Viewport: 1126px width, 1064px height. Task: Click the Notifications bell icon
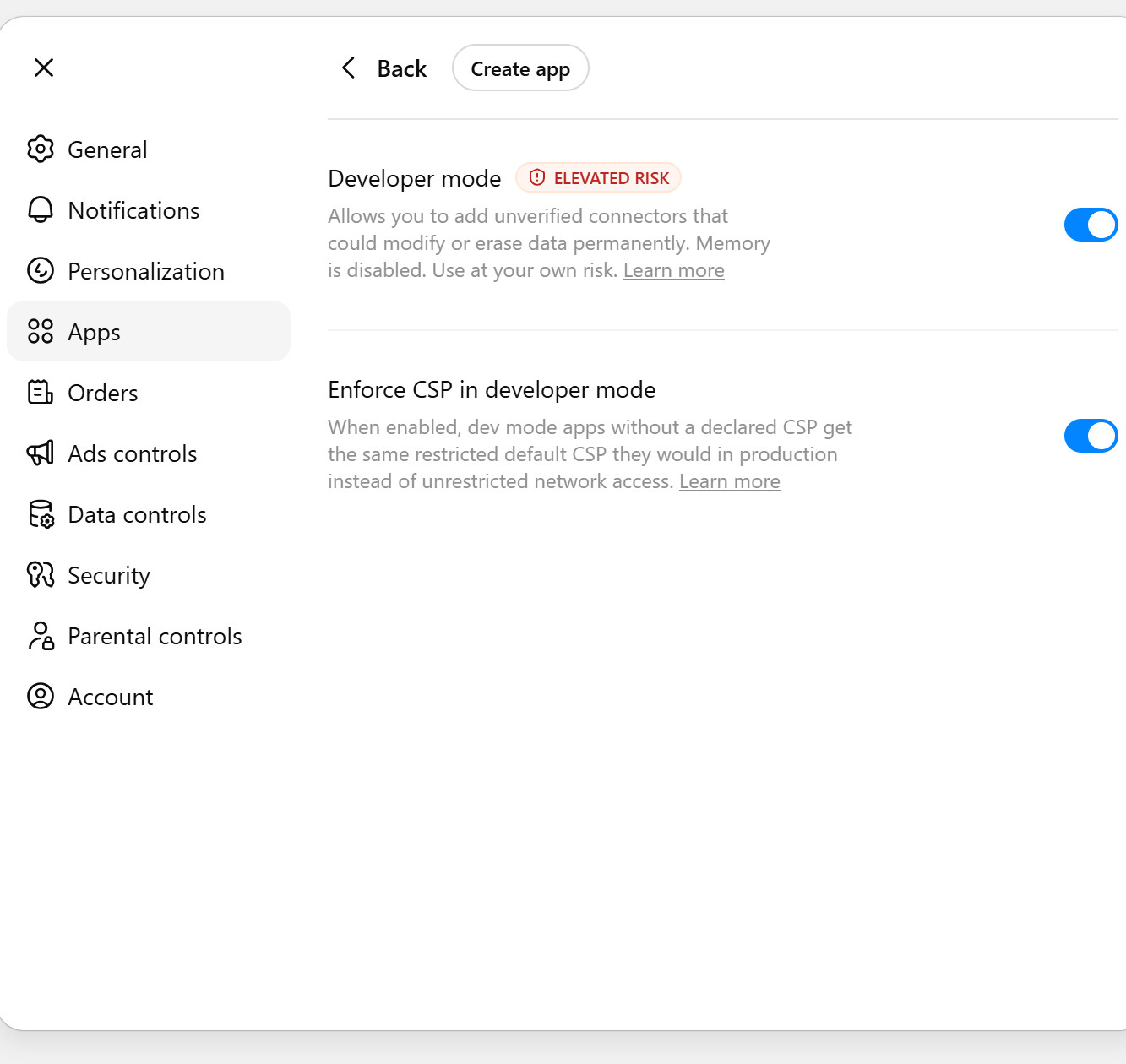(41, 210)
